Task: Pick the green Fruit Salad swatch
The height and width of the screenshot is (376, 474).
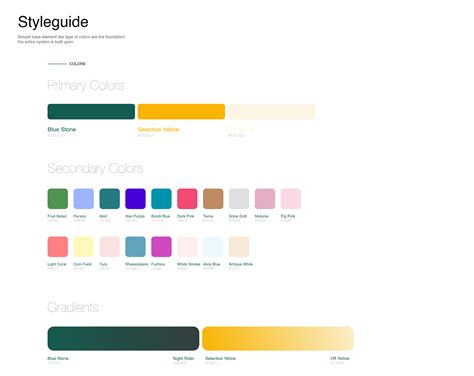Action: (58, 199)
